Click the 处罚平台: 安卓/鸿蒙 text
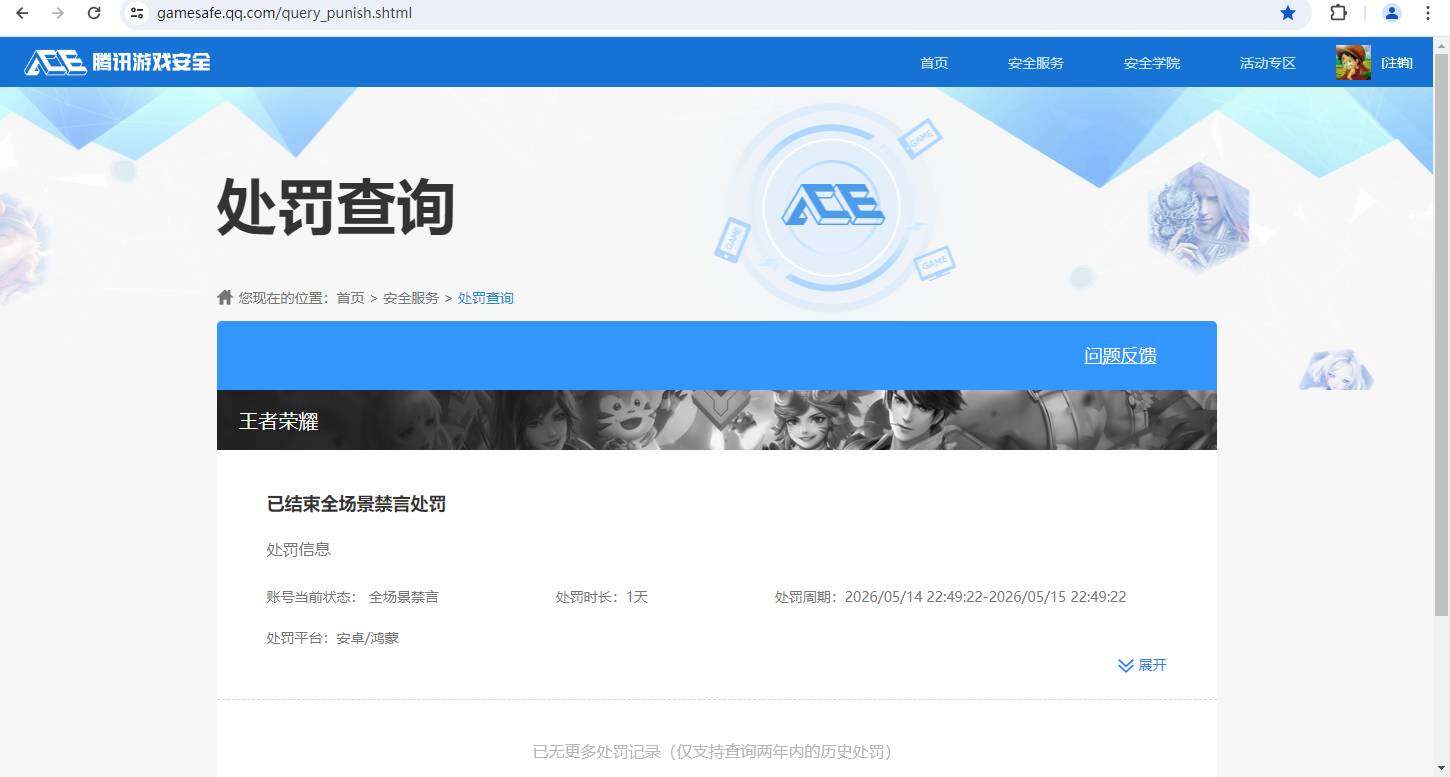 pos(332,638)
